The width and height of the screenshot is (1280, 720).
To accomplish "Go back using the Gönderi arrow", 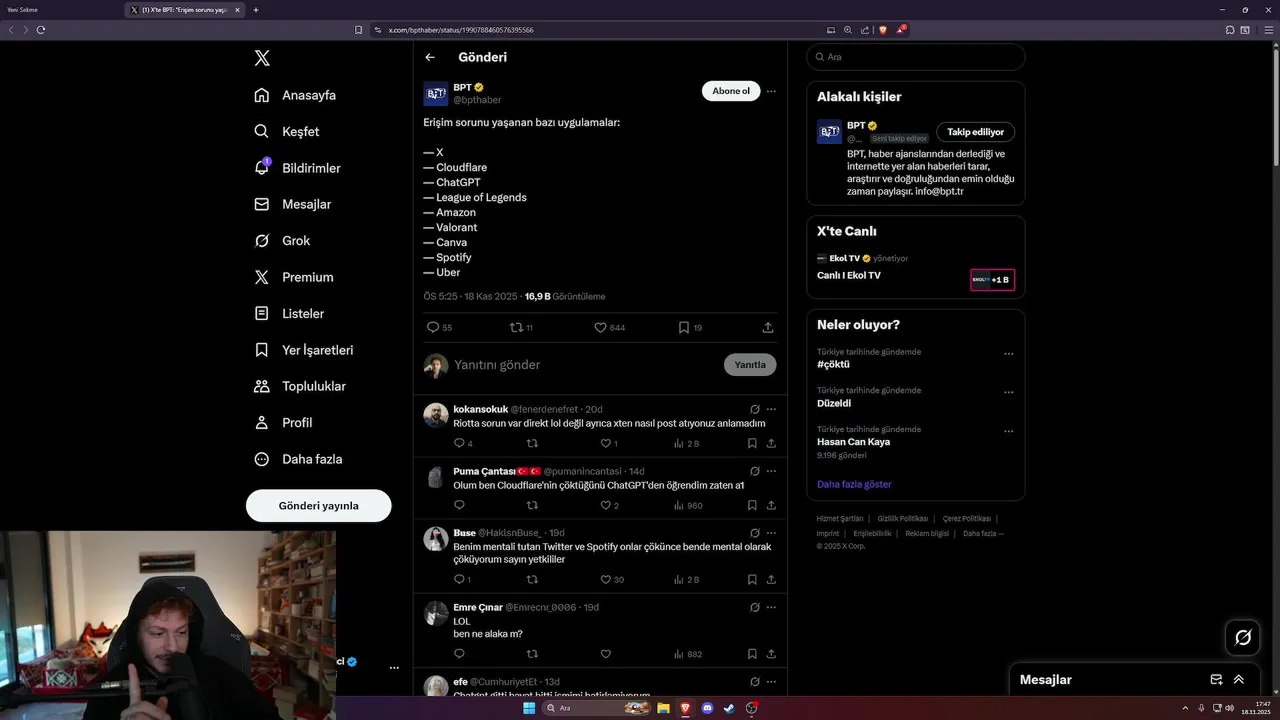I will tap(430, 57).
